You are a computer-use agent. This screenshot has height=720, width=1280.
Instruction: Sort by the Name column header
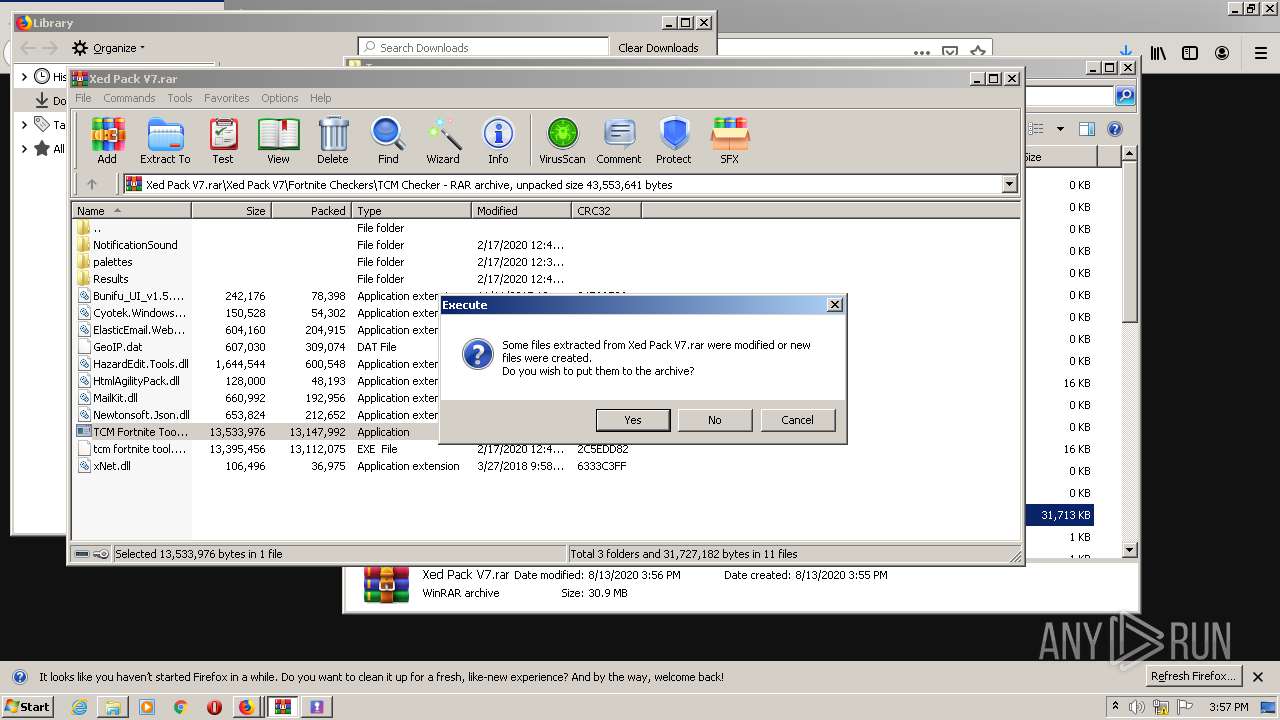[x=133, y=210]
